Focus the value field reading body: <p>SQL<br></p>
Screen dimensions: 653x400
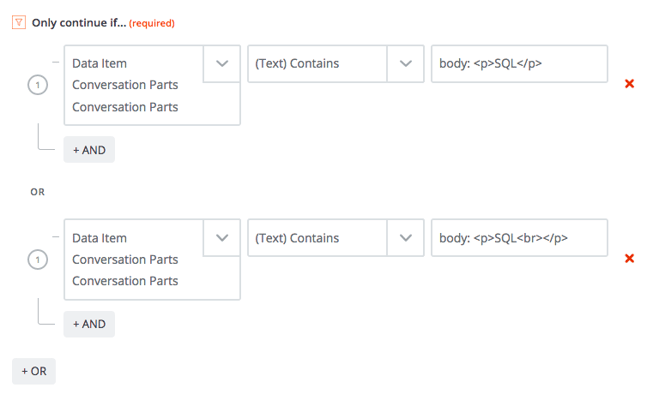519,239
